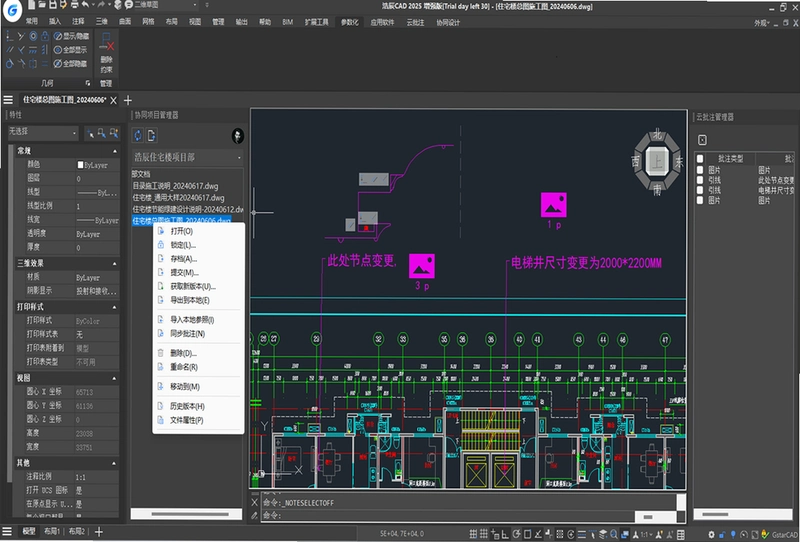
Task: Switch to the 插入 ribbon tab
Action: pos(55,21)
